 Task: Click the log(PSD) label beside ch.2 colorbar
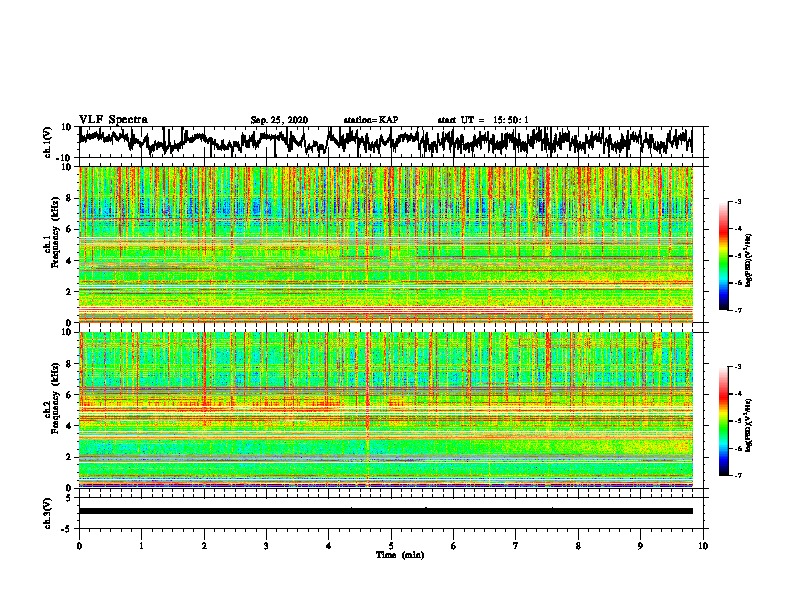tap(748, 425)
